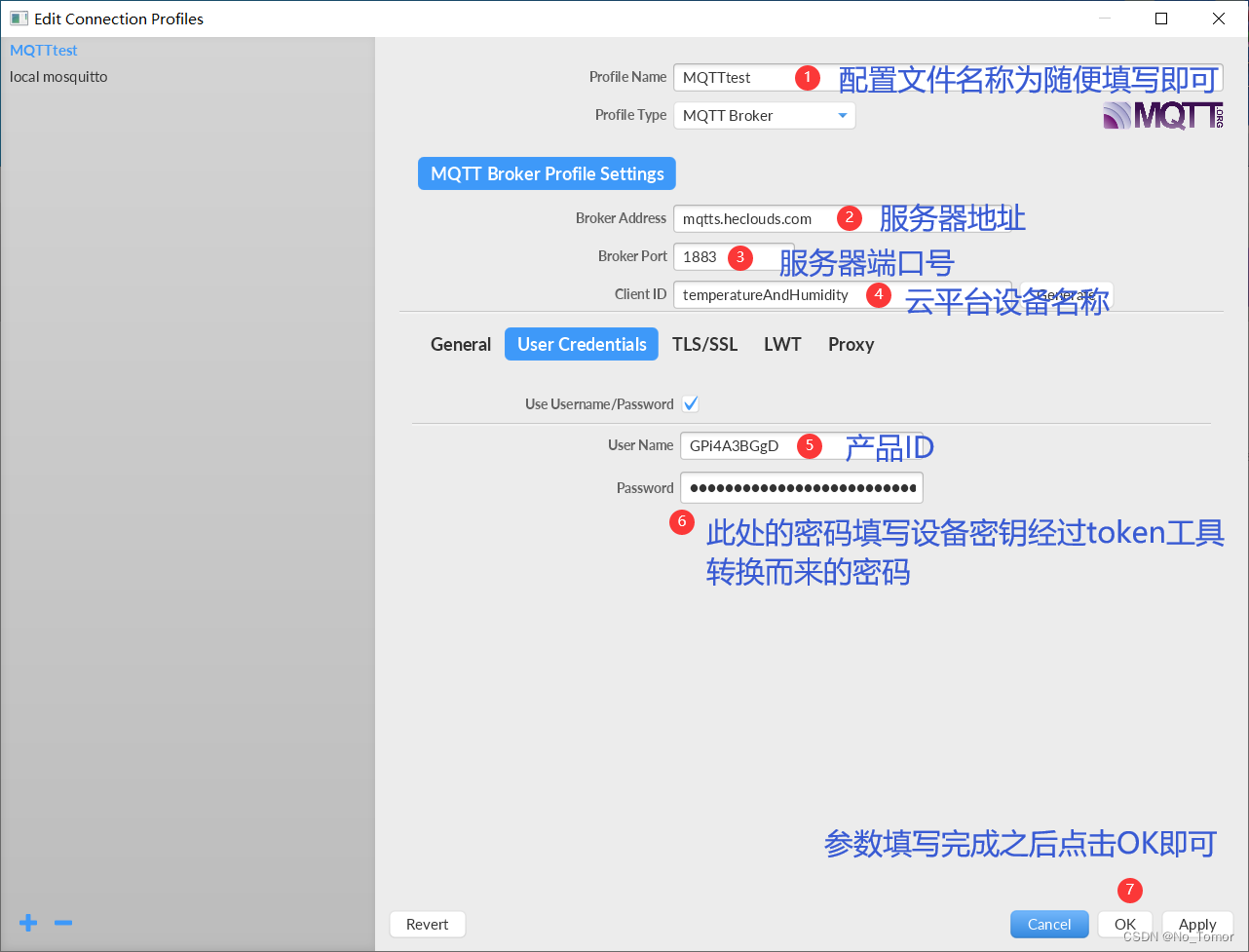Minimize the Edit Connection Profiles window
Viewport: 1249px width, 952px height.
pos(1105,19)
